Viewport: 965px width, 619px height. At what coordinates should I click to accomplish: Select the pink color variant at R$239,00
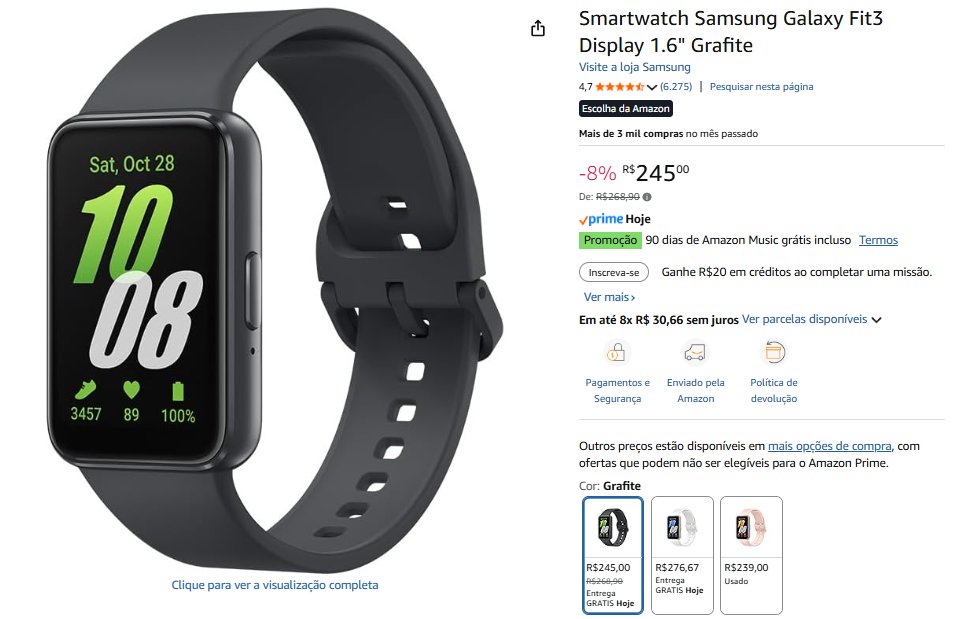pos(751,555)
